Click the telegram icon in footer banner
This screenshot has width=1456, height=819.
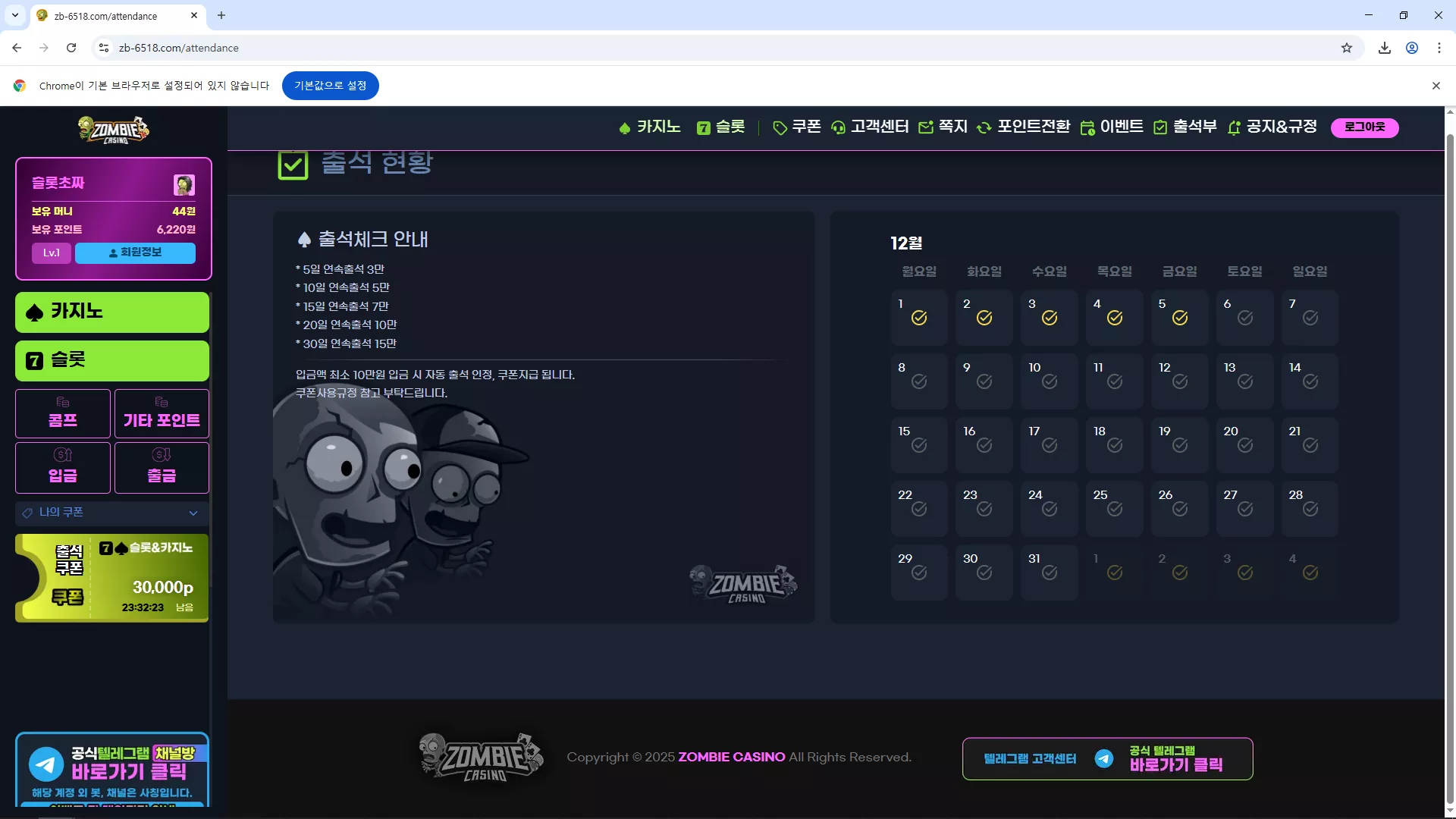1104,758
